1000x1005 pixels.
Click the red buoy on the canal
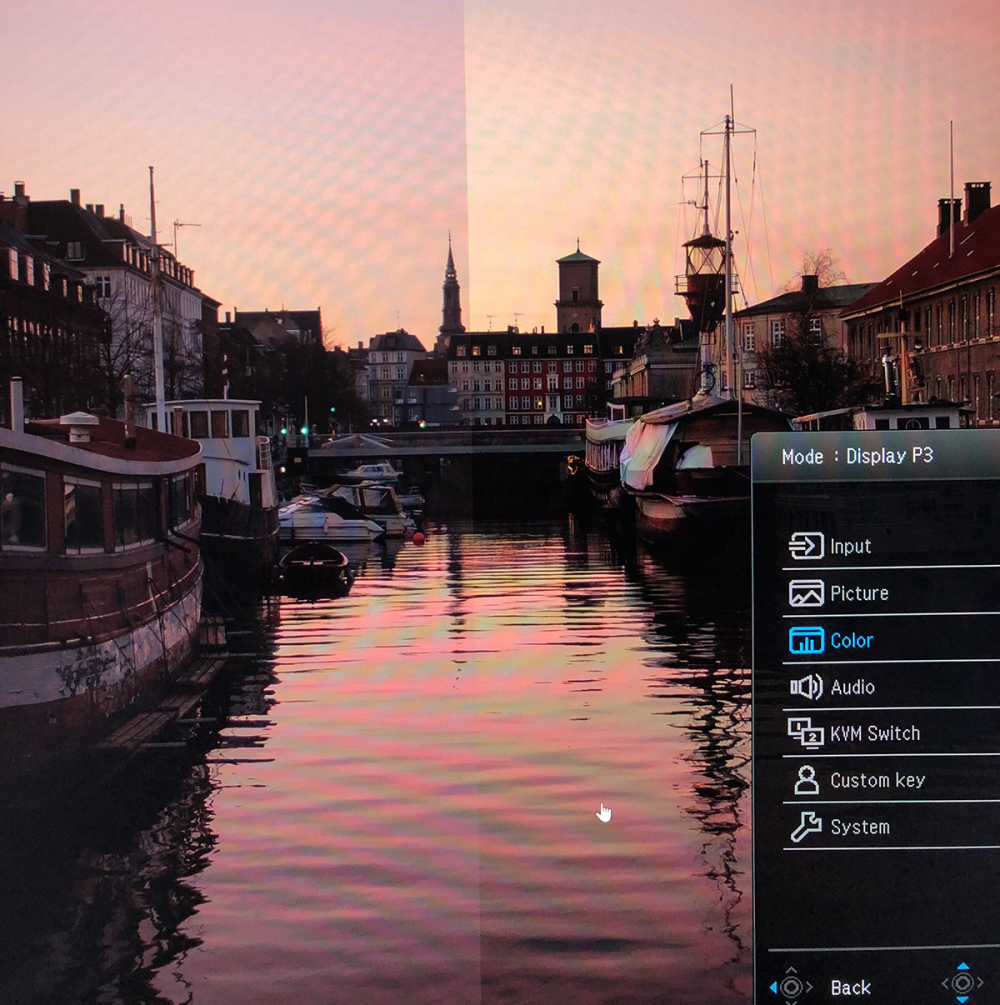coord(419,537)
